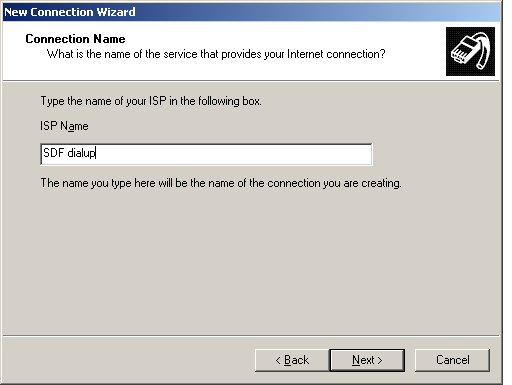The image size is (512, 385).
Task: Click the right chevron on Next button
Action: coord(379,360)
